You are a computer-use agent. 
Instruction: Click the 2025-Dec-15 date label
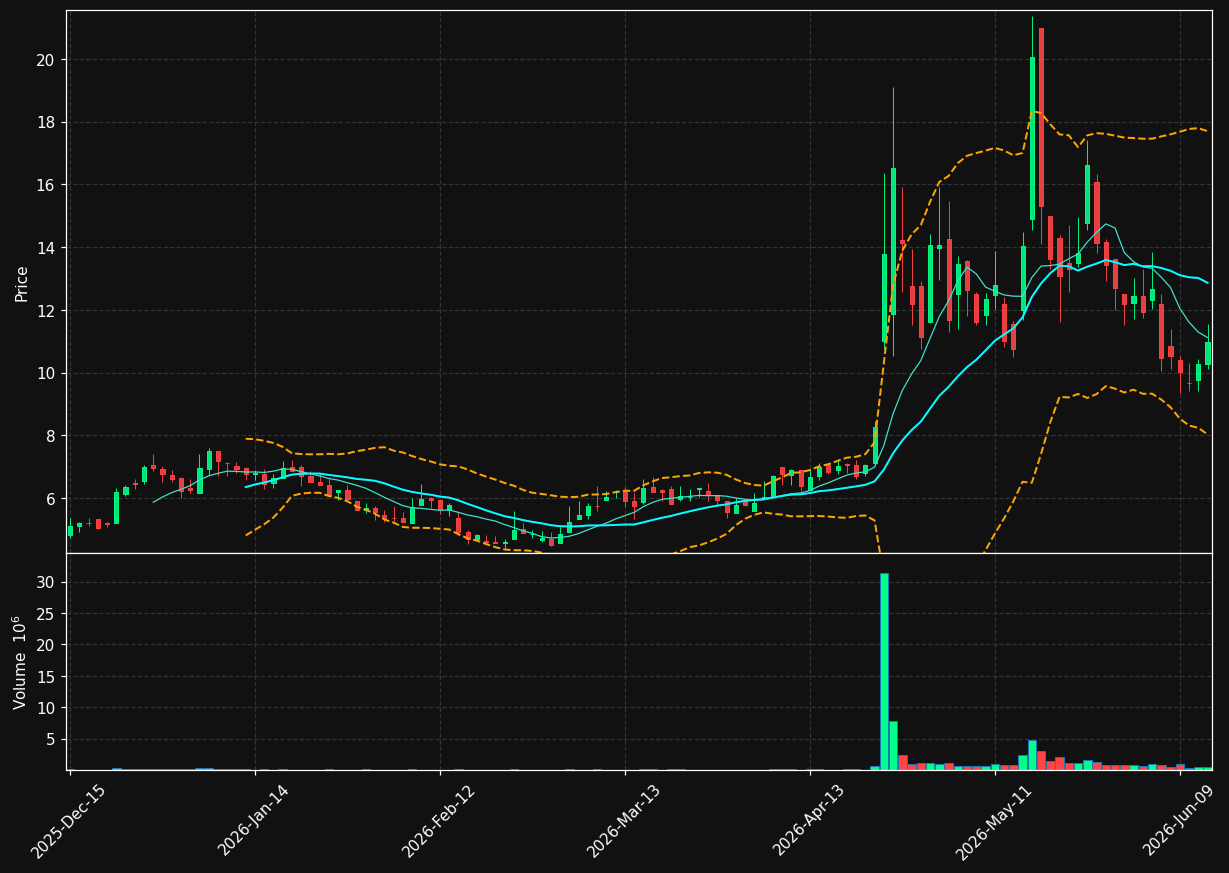pyautogui.click(x=69, y=821)
